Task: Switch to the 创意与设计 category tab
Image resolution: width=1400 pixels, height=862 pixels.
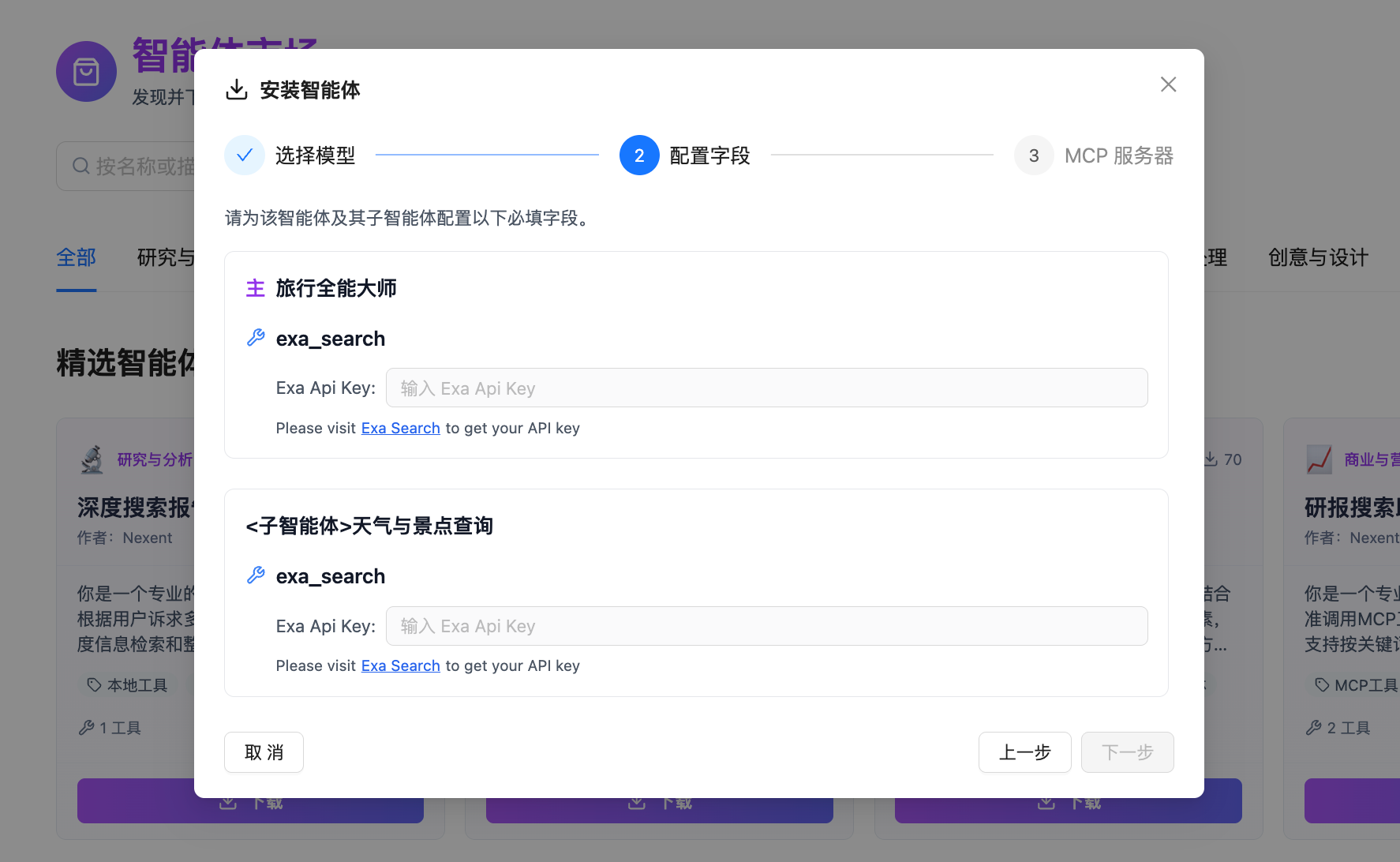Action: coord(1317,258)
